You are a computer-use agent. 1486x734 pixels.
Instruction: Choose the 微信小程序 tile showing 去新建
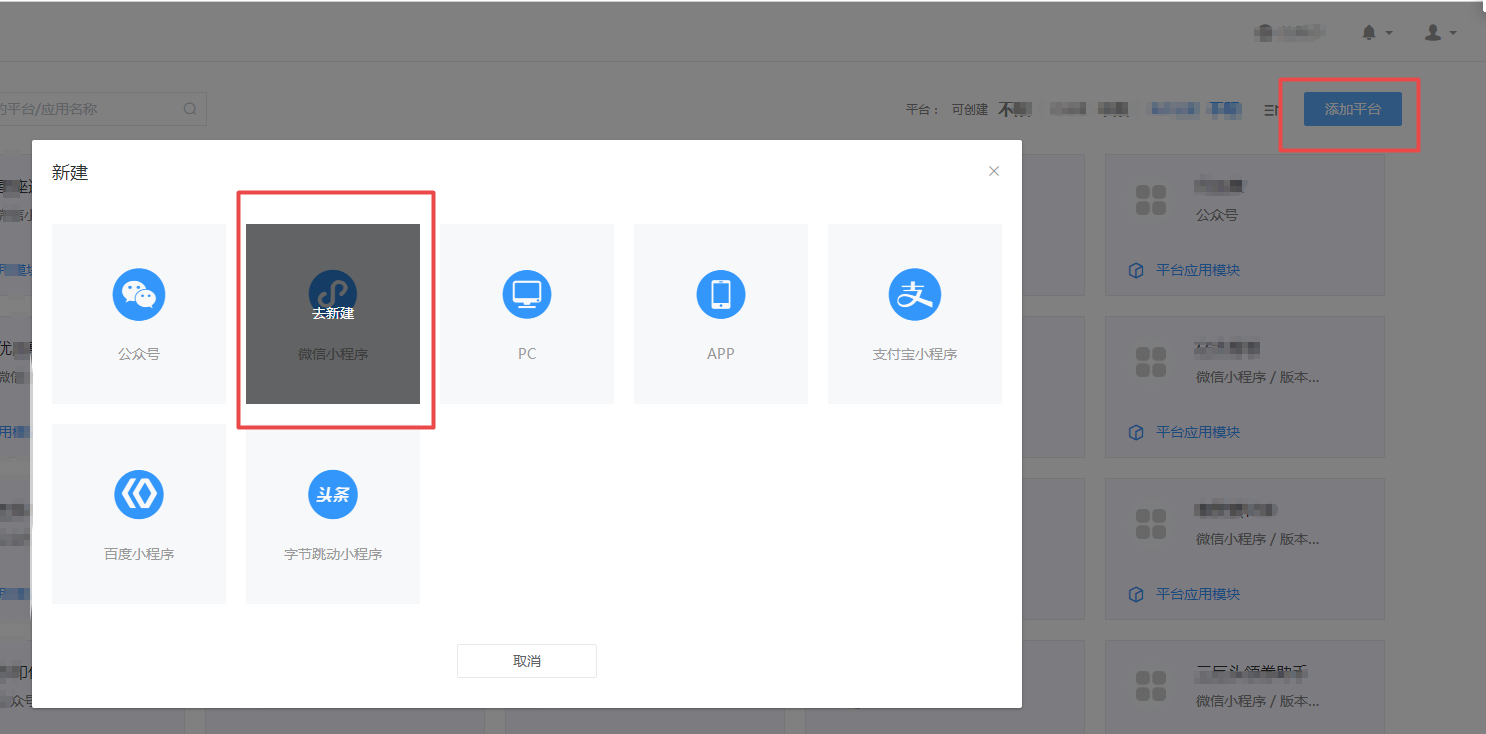click(333, 313)
